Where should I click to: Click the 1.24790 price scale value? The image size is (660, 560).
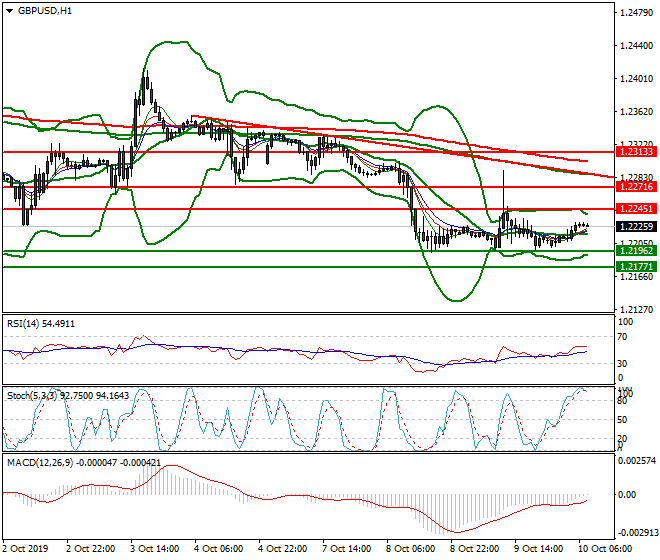coord(635,13)
